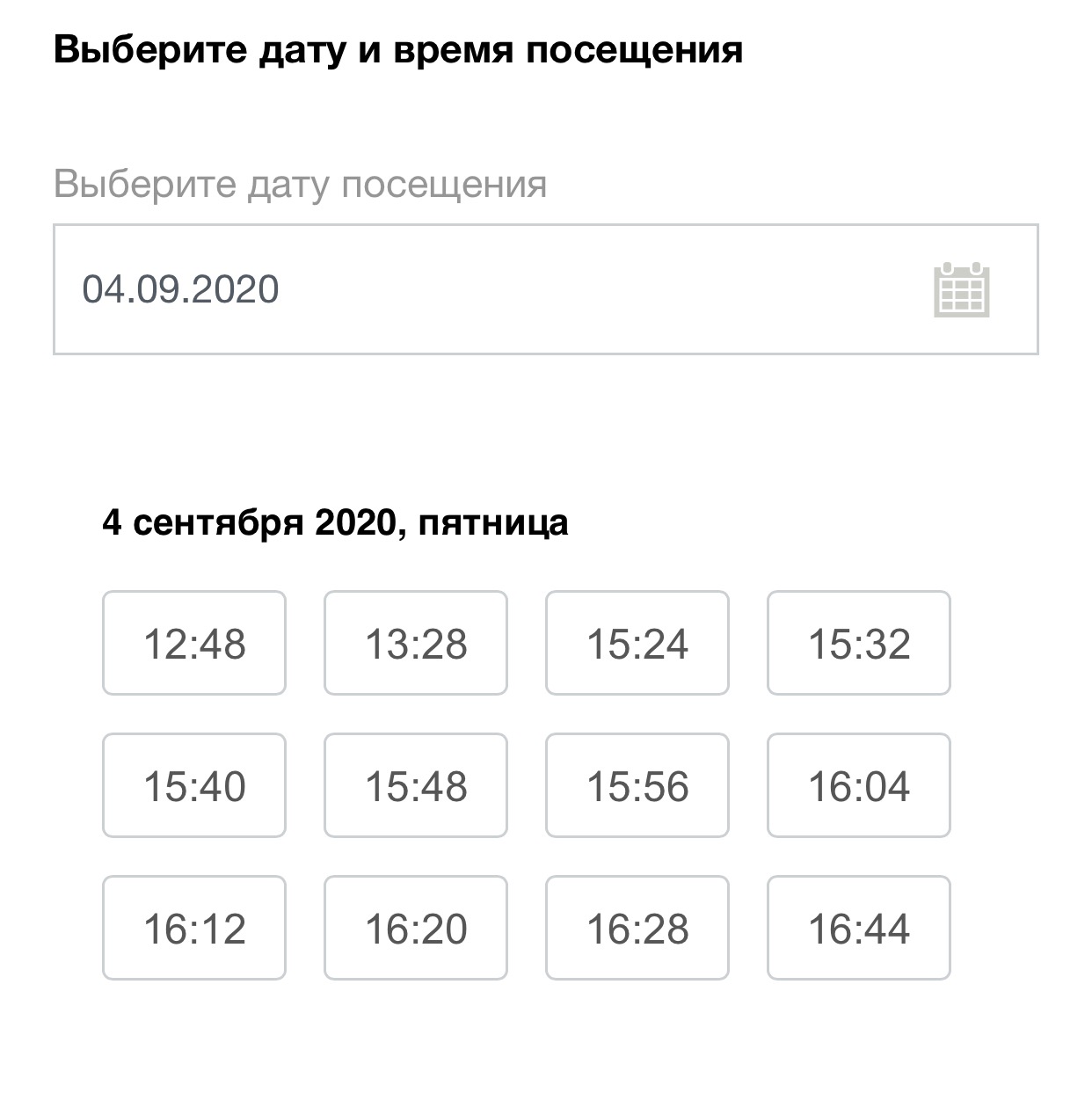Image resolution: width=1092 pixels, height=1101 pixels.
Task: Click empty area inside date input box
Action: (598, 289)
